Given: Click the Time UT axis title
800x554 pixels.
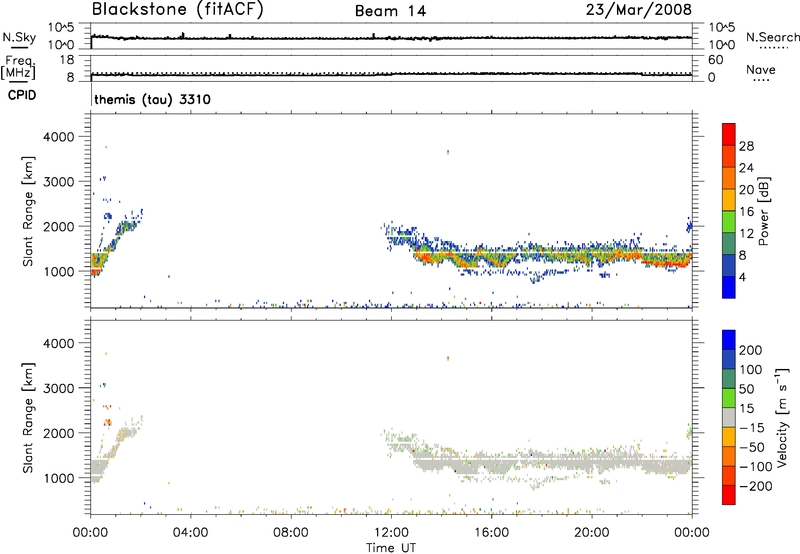Looking at the screenshot, I should pyautogui.click(x=391, y=548).
